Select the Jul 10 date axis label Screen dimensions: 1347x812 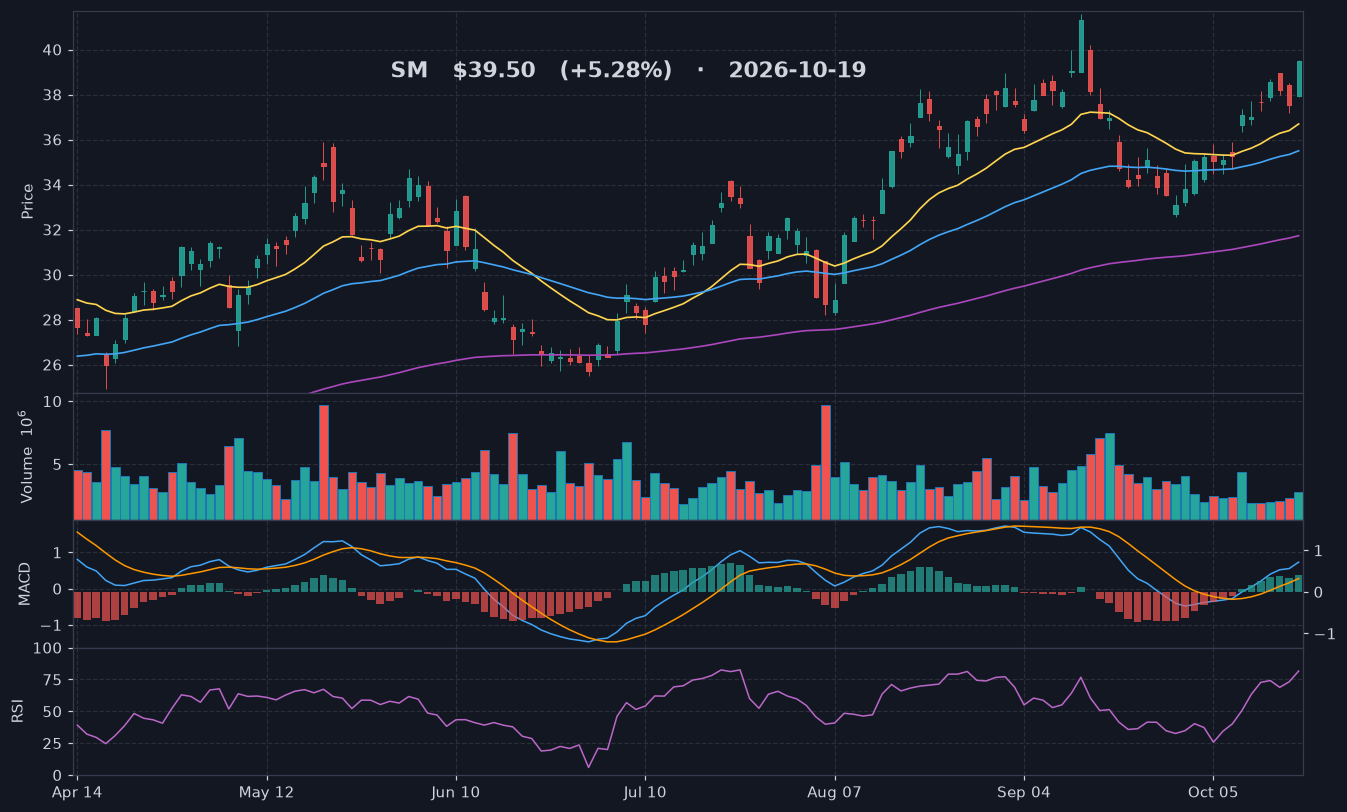(645, 792)
